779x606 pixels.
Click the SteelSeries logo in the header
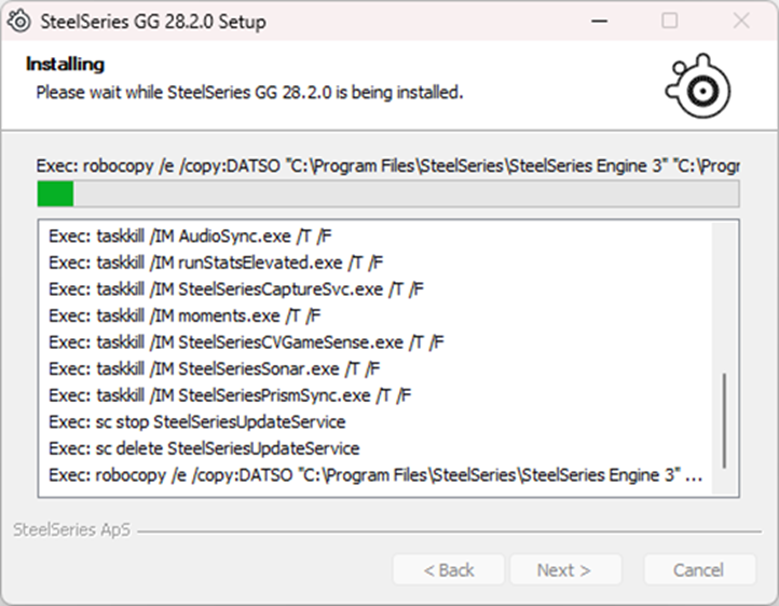(702, 85)
